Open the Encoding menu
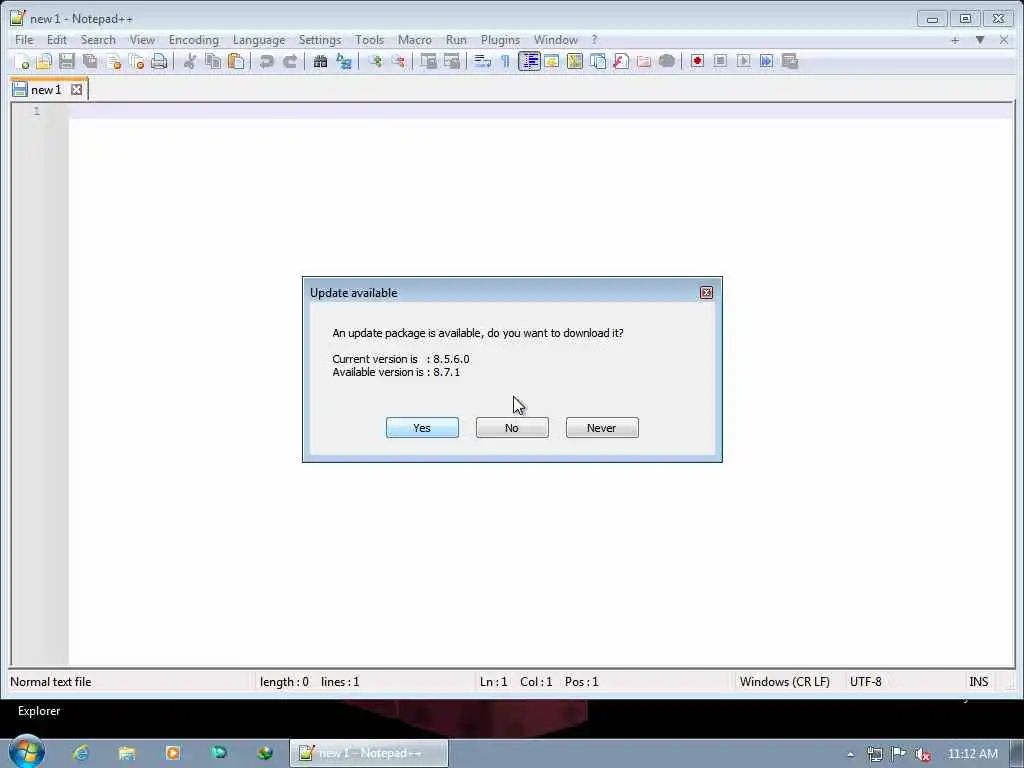The image size is (1024, 768). click(193, 40)
